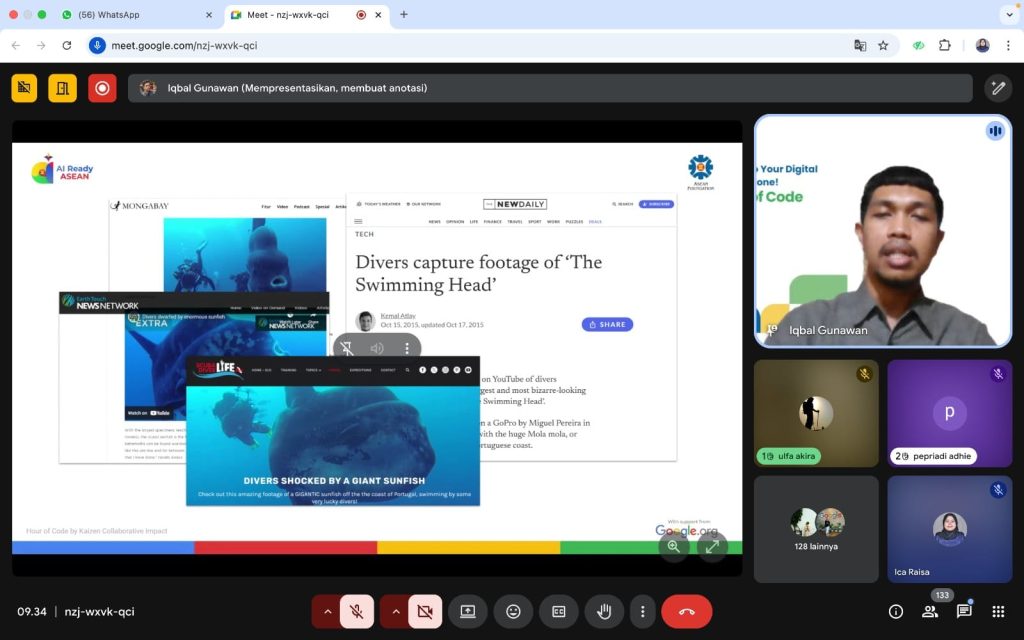Click the red recording indicator button
Viewport: 1024px width, 640px height.
102,88
